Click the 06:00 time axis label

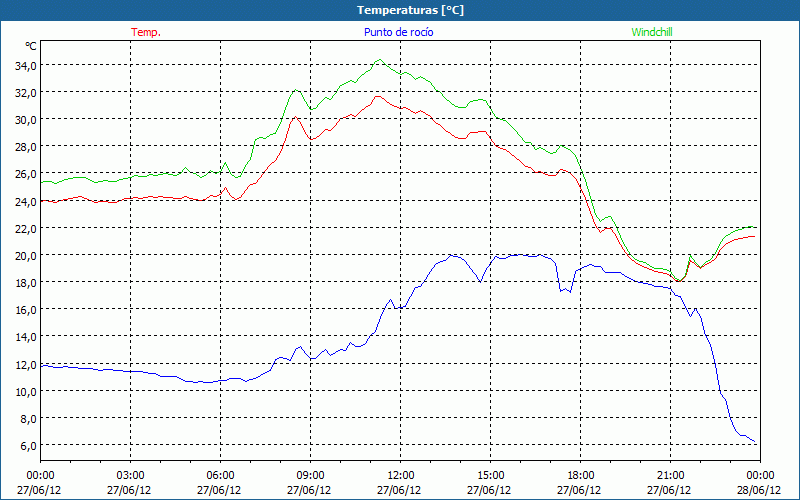pyautogui.click(x=220, y=476)
